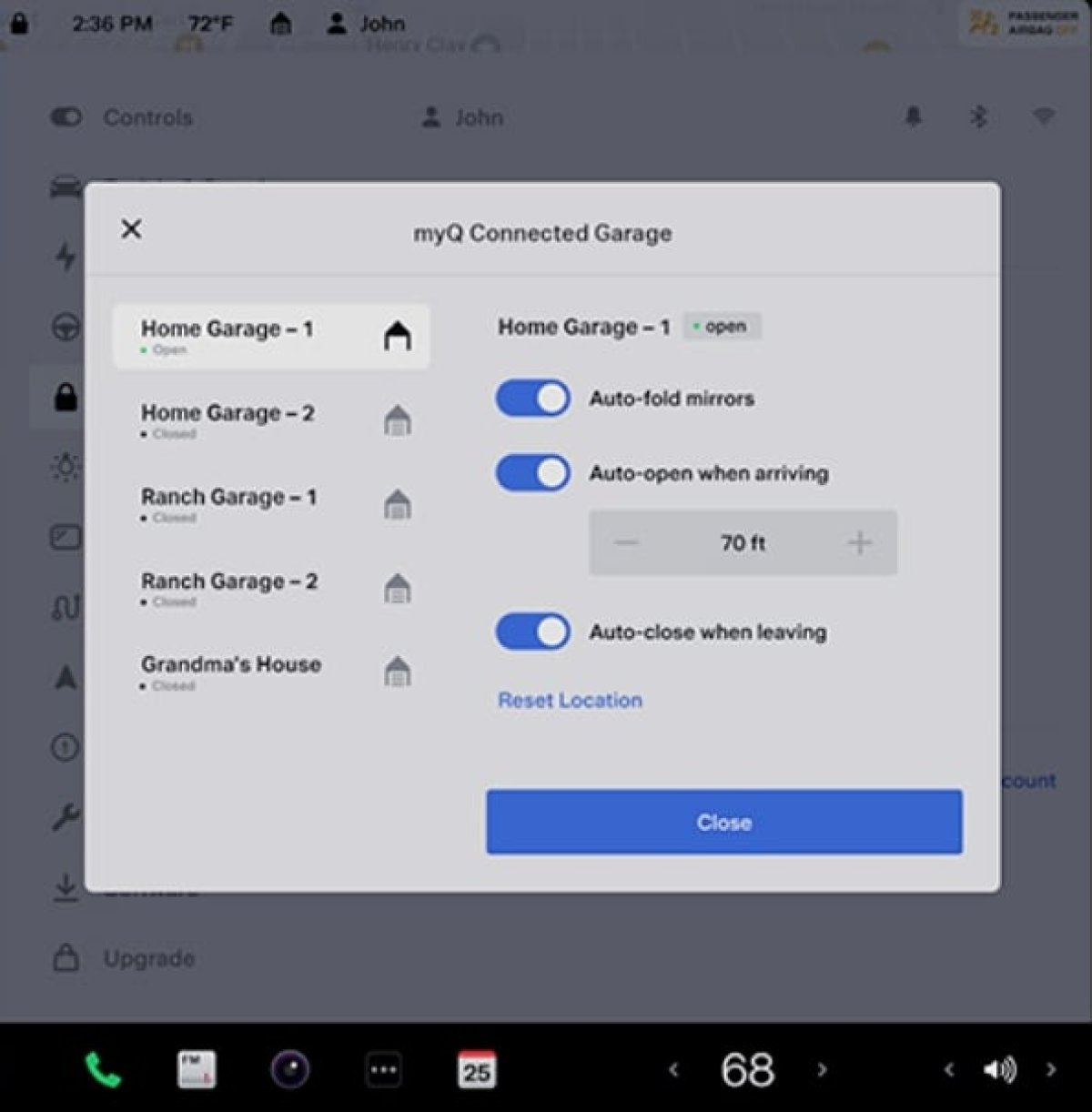Open the phone app in the dock
The height and width of the screenshot is (1112, 1092).
coord(103,1070)
